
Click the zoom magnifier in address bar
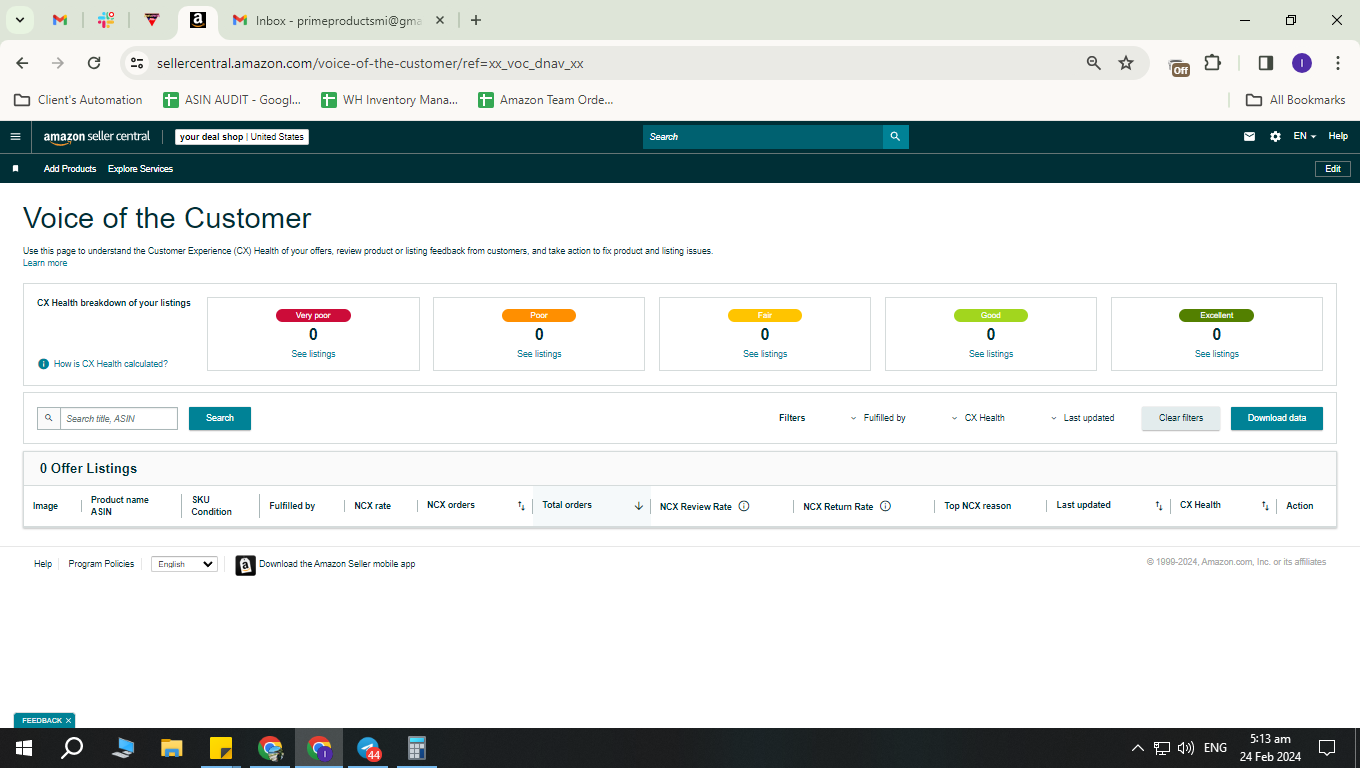click(1094, 63)
